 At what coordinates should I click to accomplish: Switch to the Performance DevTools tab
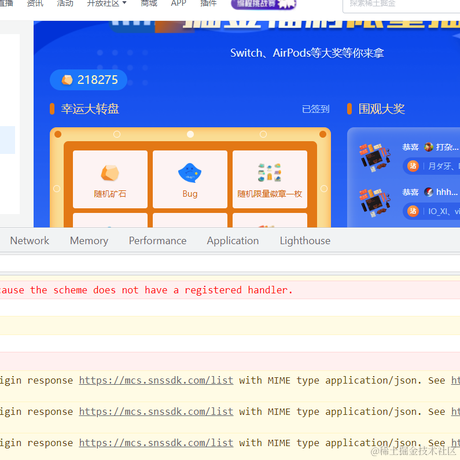[x=158, y=241]
